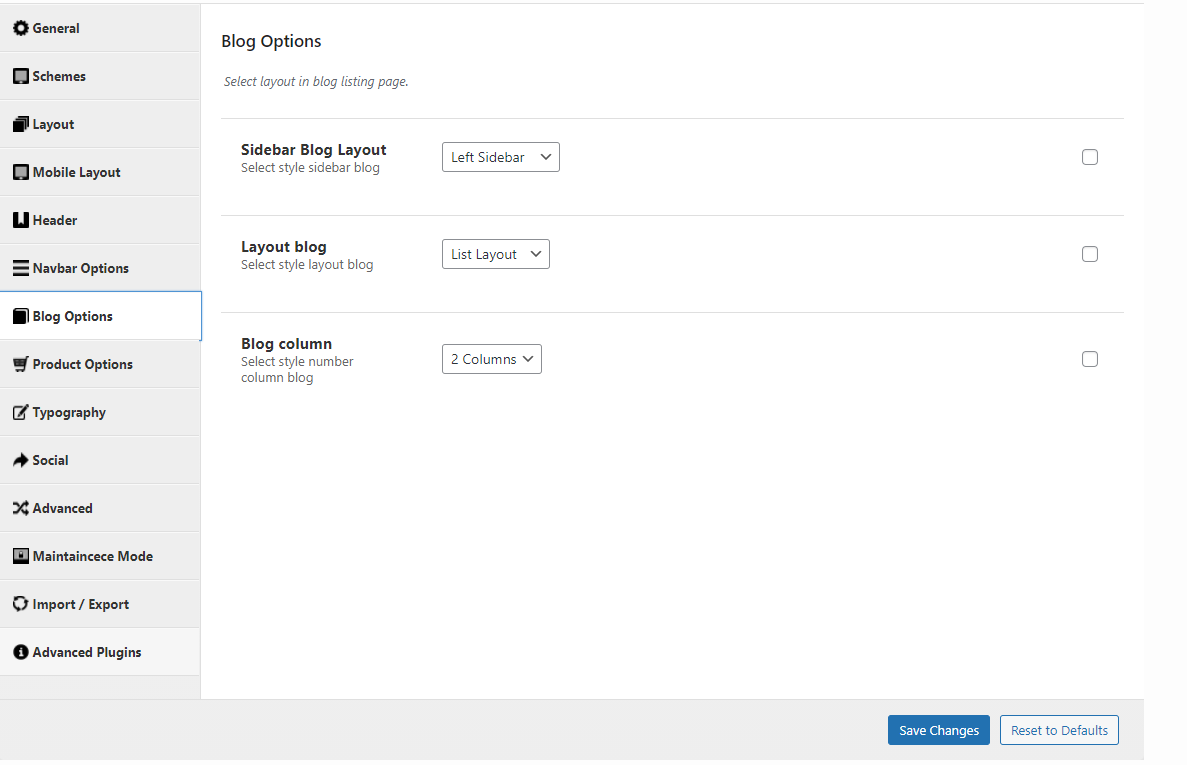1187x765 pixels.
Task: Open the List Layout dropdown
Action: click(x=495, y=254)
